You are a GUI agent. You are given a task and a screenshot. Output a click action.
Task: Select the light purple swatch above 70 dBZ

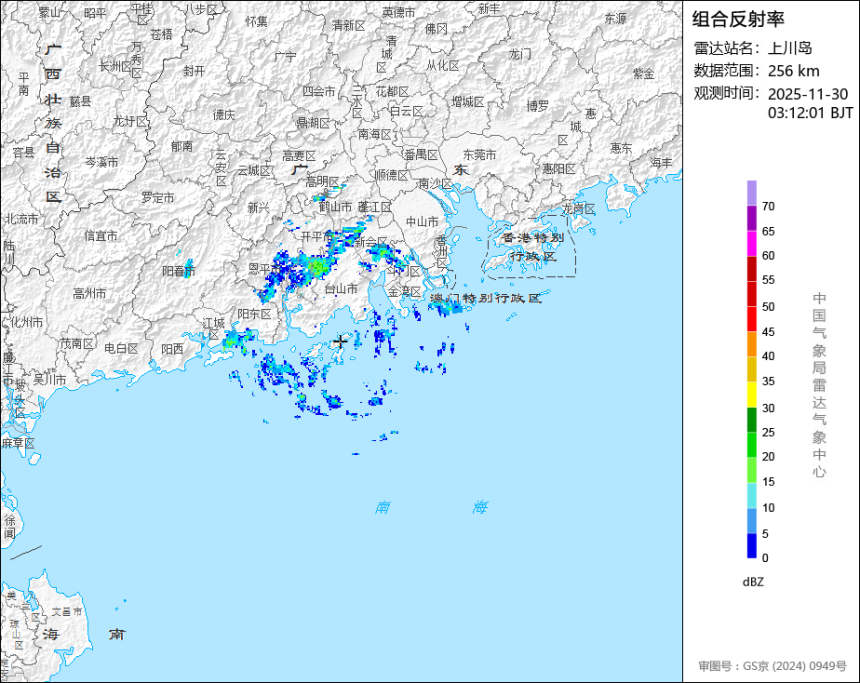pos(751,193)
